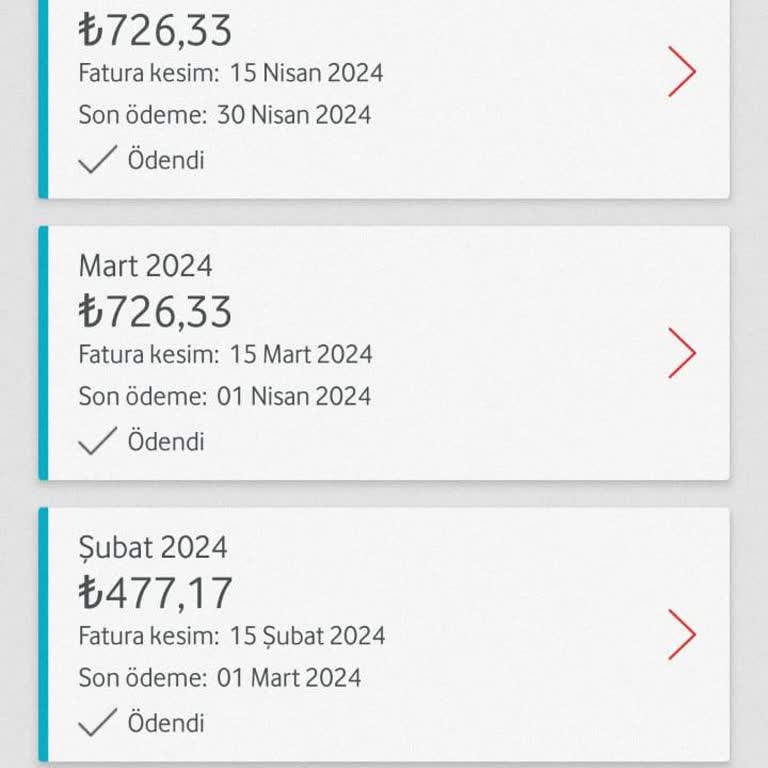Screen dimensions: 768x768
Task: Expand Şubat 2024 bill via red arrow
Action: coord(682,634)
